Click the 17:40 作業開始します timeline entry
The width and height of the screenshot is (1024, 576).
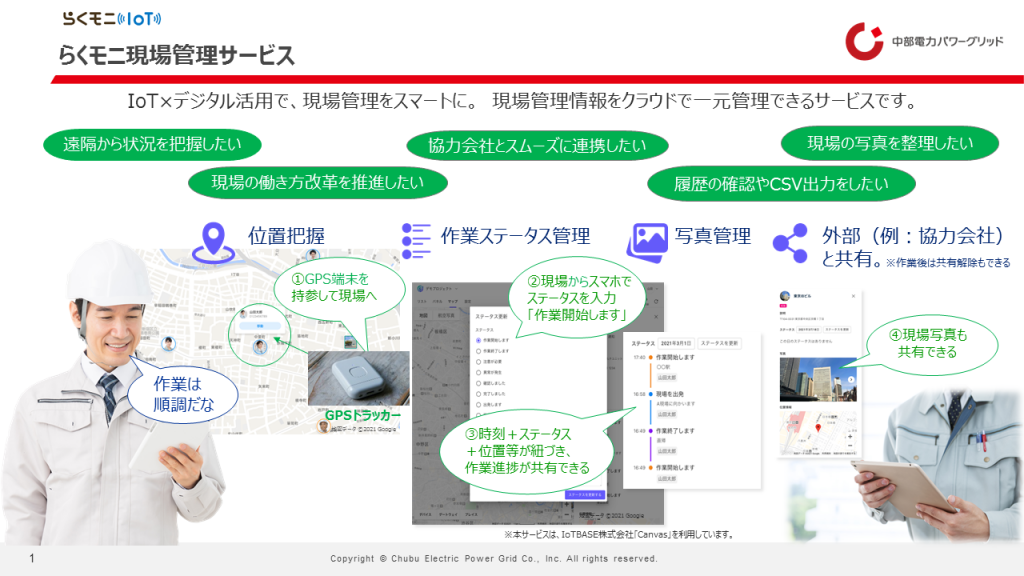pyautogui.click(x=664, y=367)
